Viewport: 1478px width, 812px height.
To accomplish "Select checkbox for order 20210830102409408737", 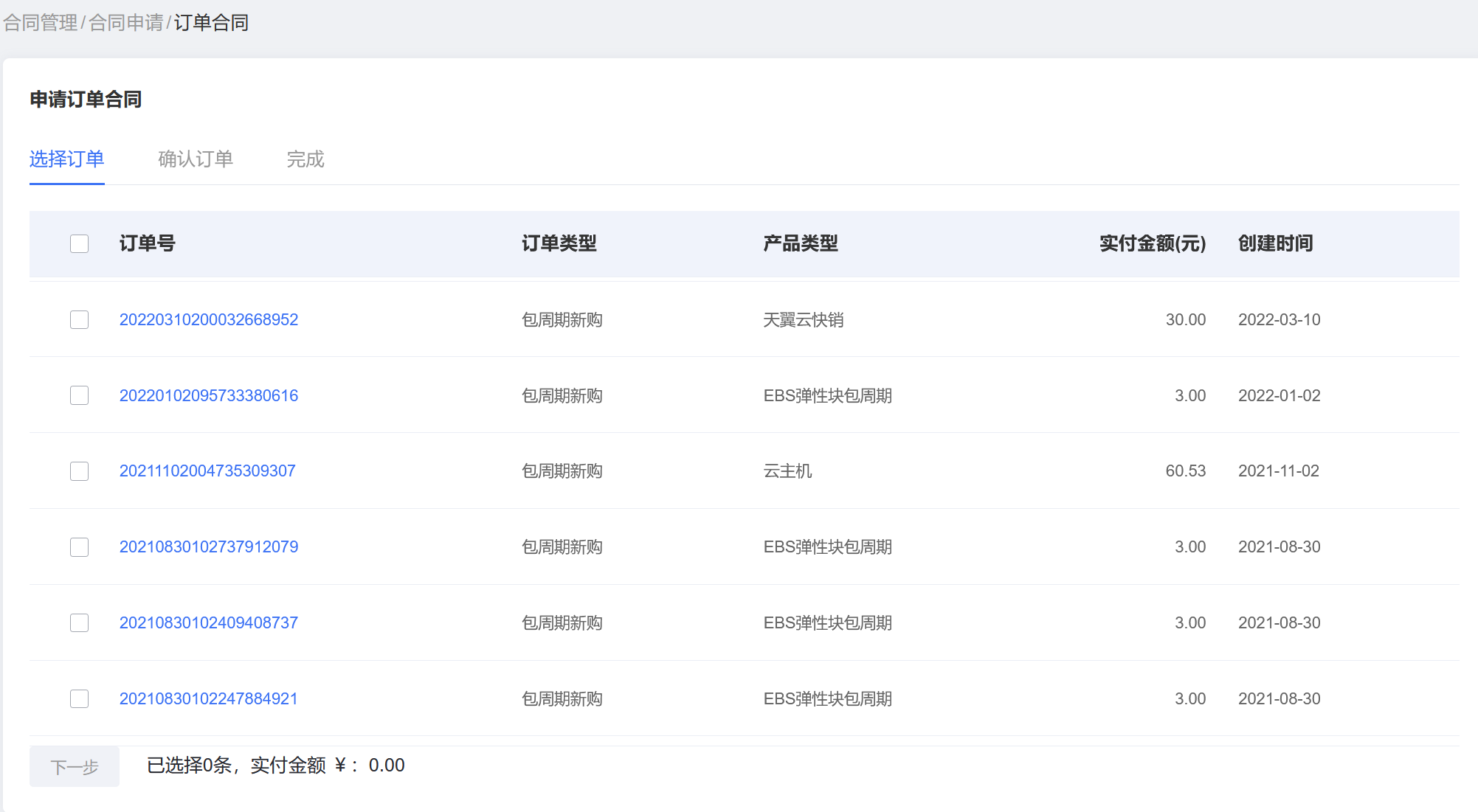I will (x=79, y=623).
